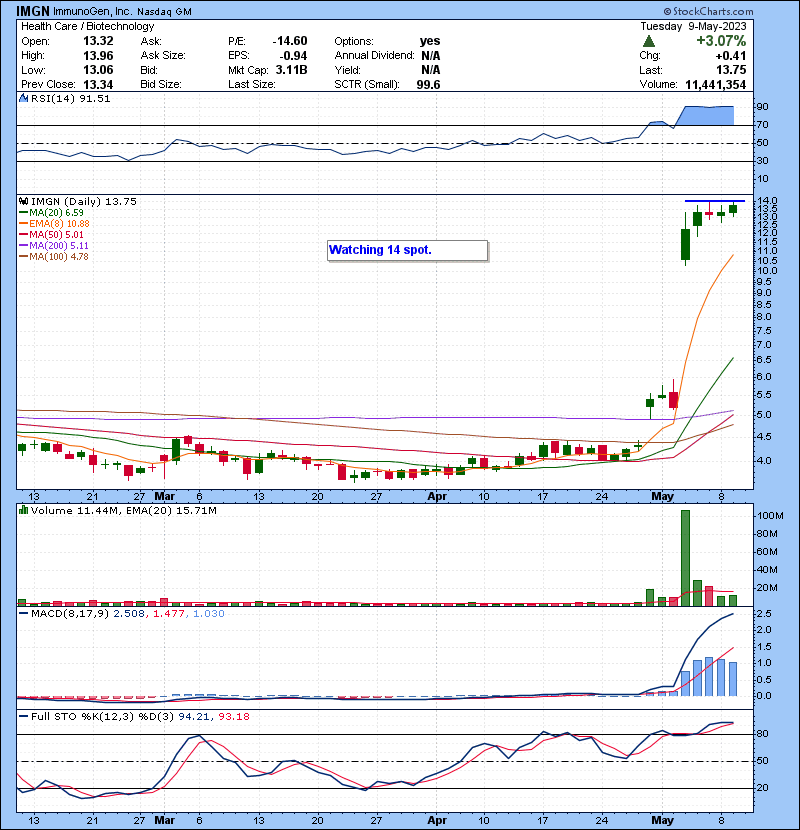Click the +3.07% percent change
The image size is (800, 830).
pyautogui.click(x=721, y=41)
